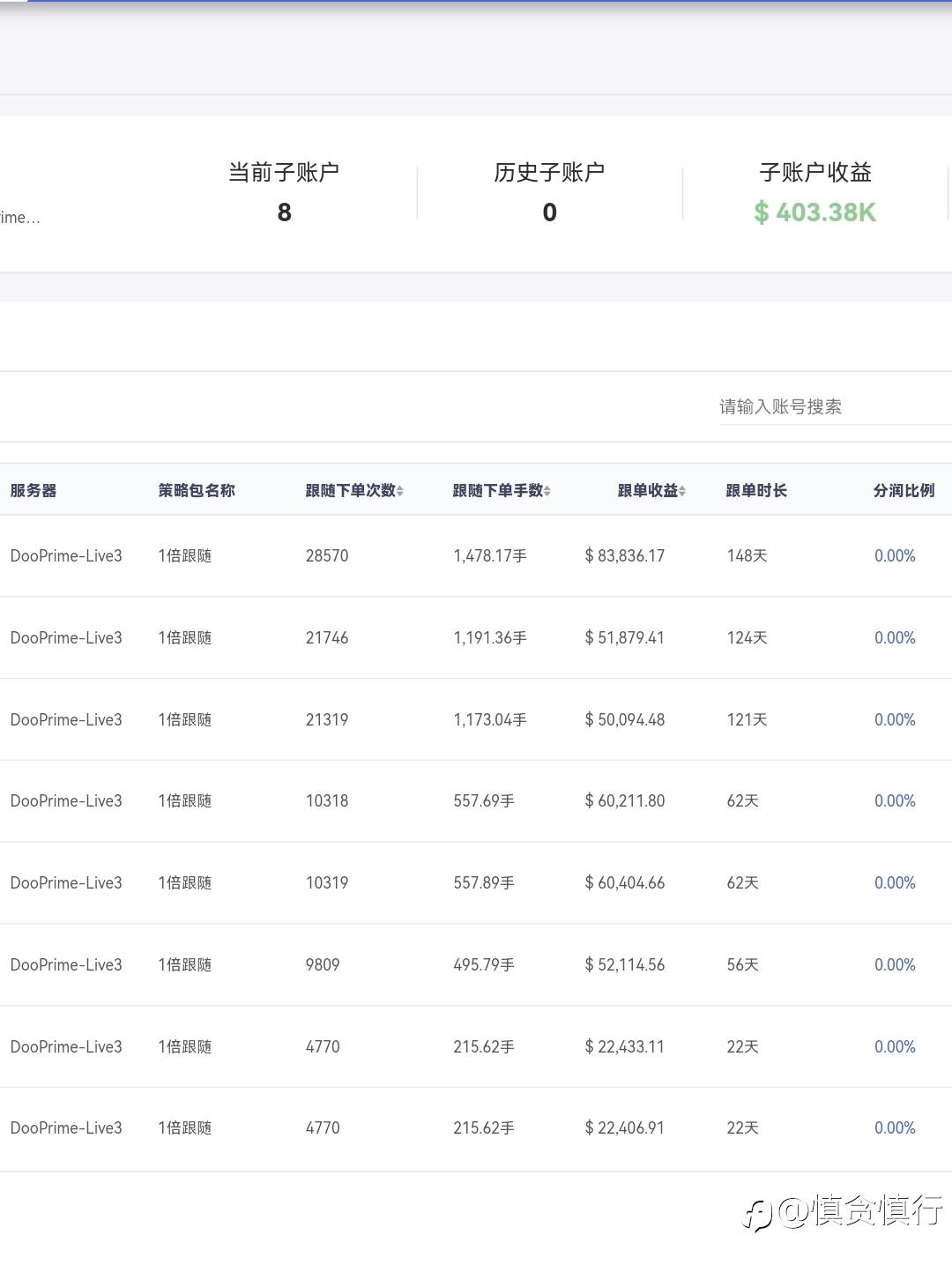Open the 0.00% link in the 148天 row
This screenshot has width=952, height=1265.
[x=894, y=556]
